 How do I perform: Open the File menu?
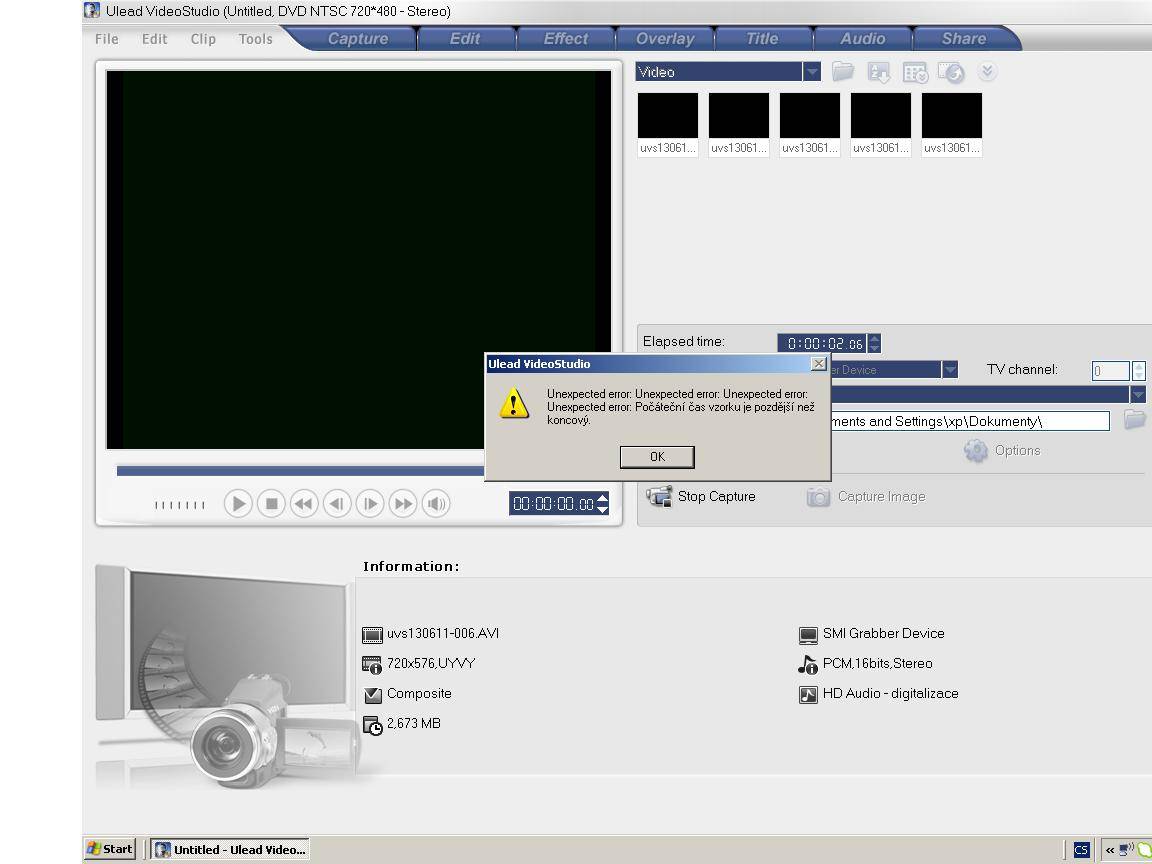[x=107, y=39]
